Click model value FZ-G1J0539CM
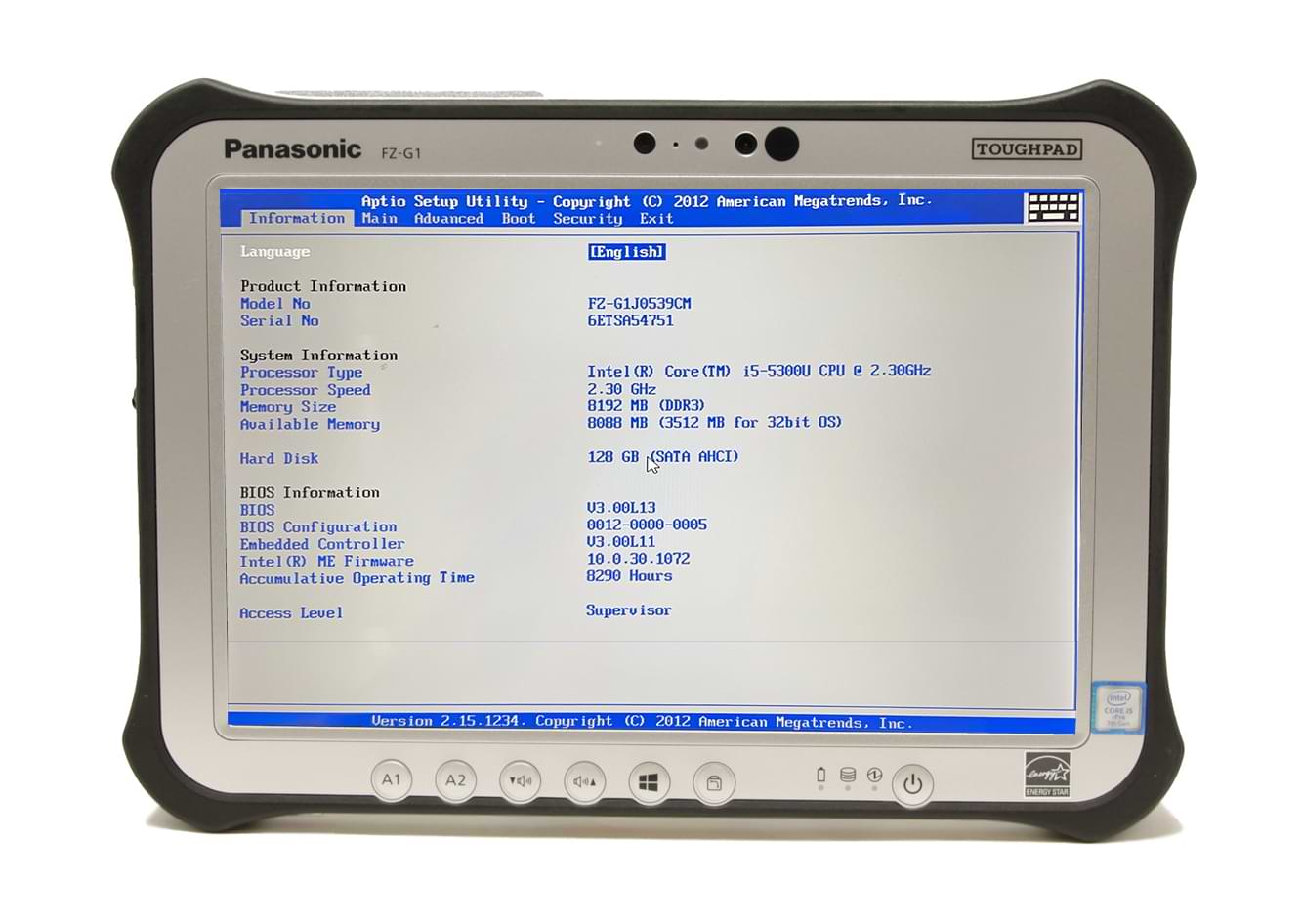1302x924 pixels. [639, 304]
